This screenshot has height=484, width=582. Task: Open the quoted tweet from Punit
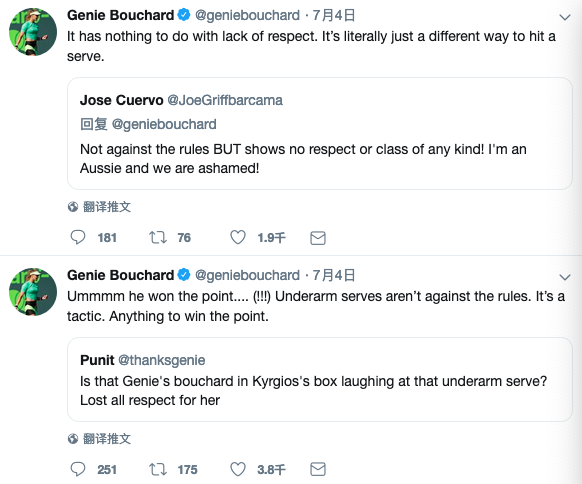[x=320, y=379]
